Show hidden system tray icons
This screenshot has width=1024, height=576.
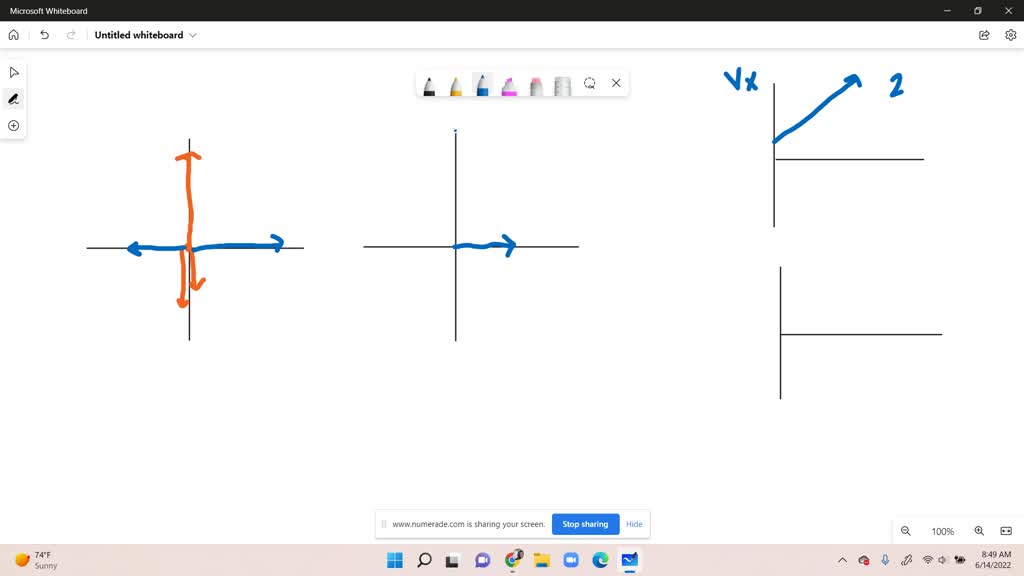click(x=842, y=560)
